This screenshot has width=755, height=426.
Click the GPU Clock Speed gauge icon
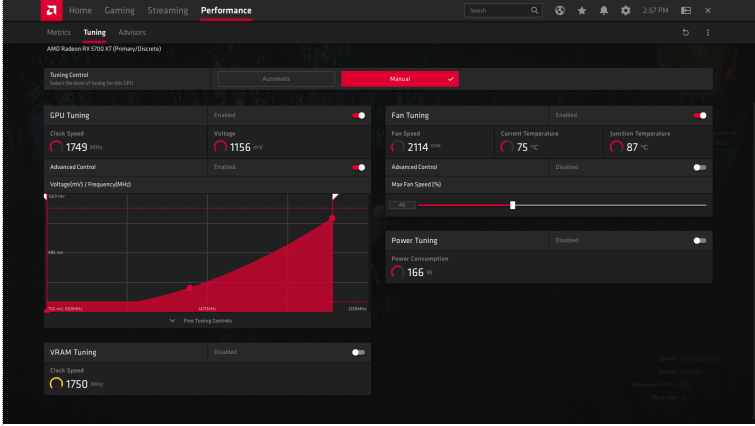56,147
